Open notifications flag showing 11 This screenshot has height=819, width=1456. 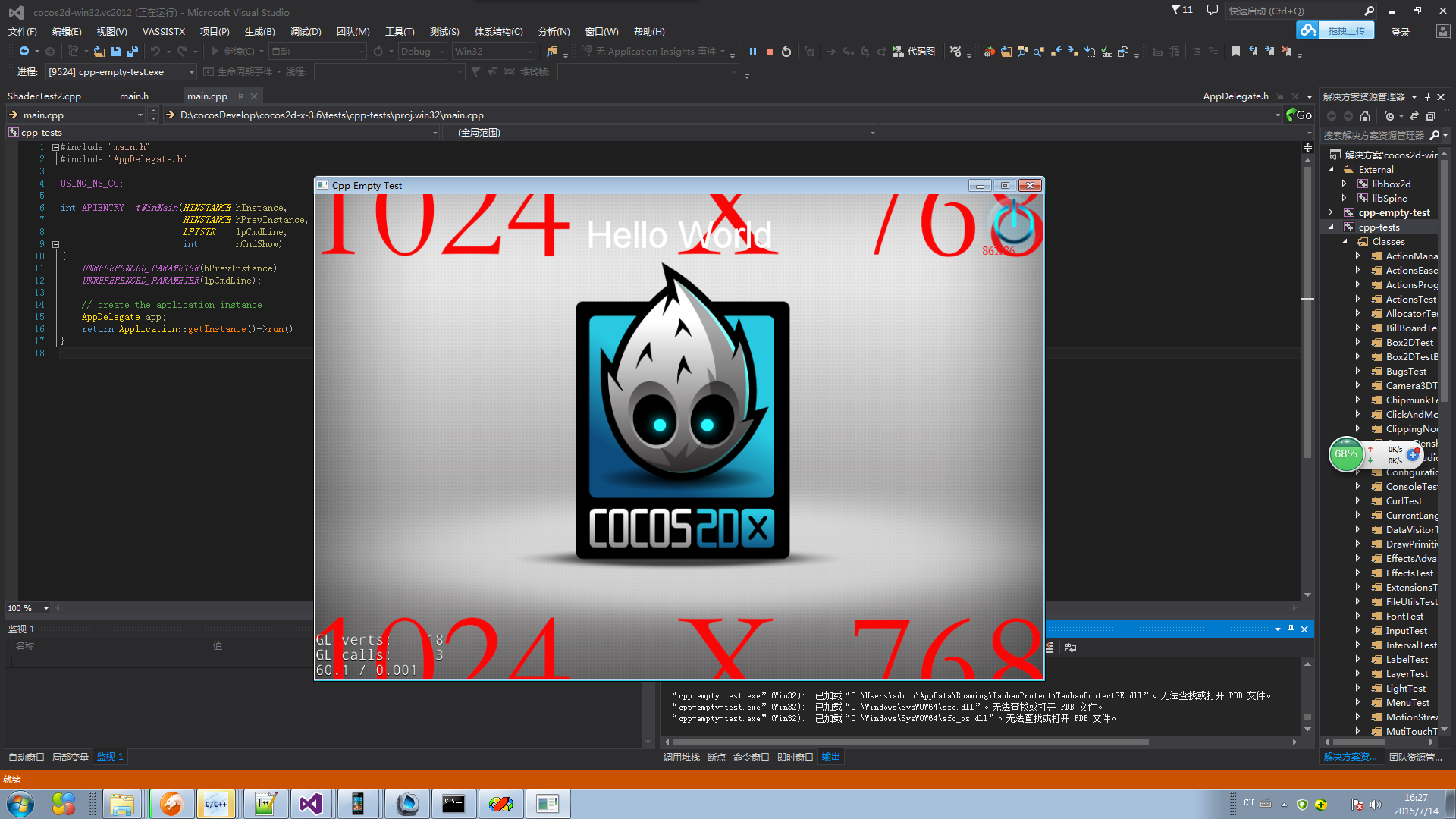pyautogui.click(x=1181, y=10)
